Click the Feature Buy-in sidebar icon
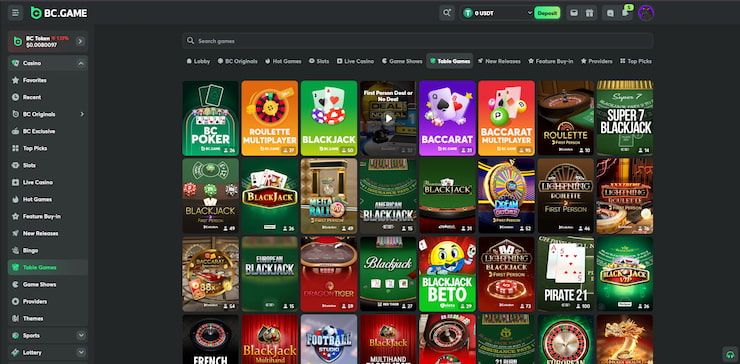 click(x=16, y=216)
